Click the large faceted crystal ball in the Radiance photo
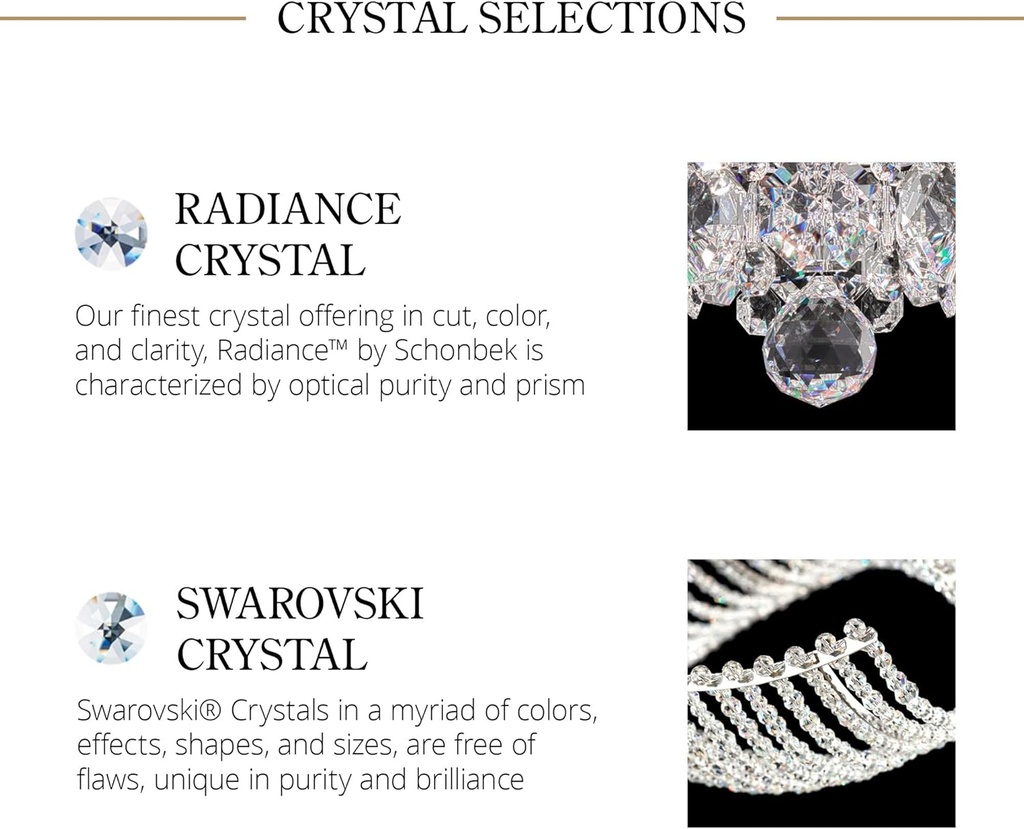This screenshot has width=1024, height=829. tap(820, 351)
